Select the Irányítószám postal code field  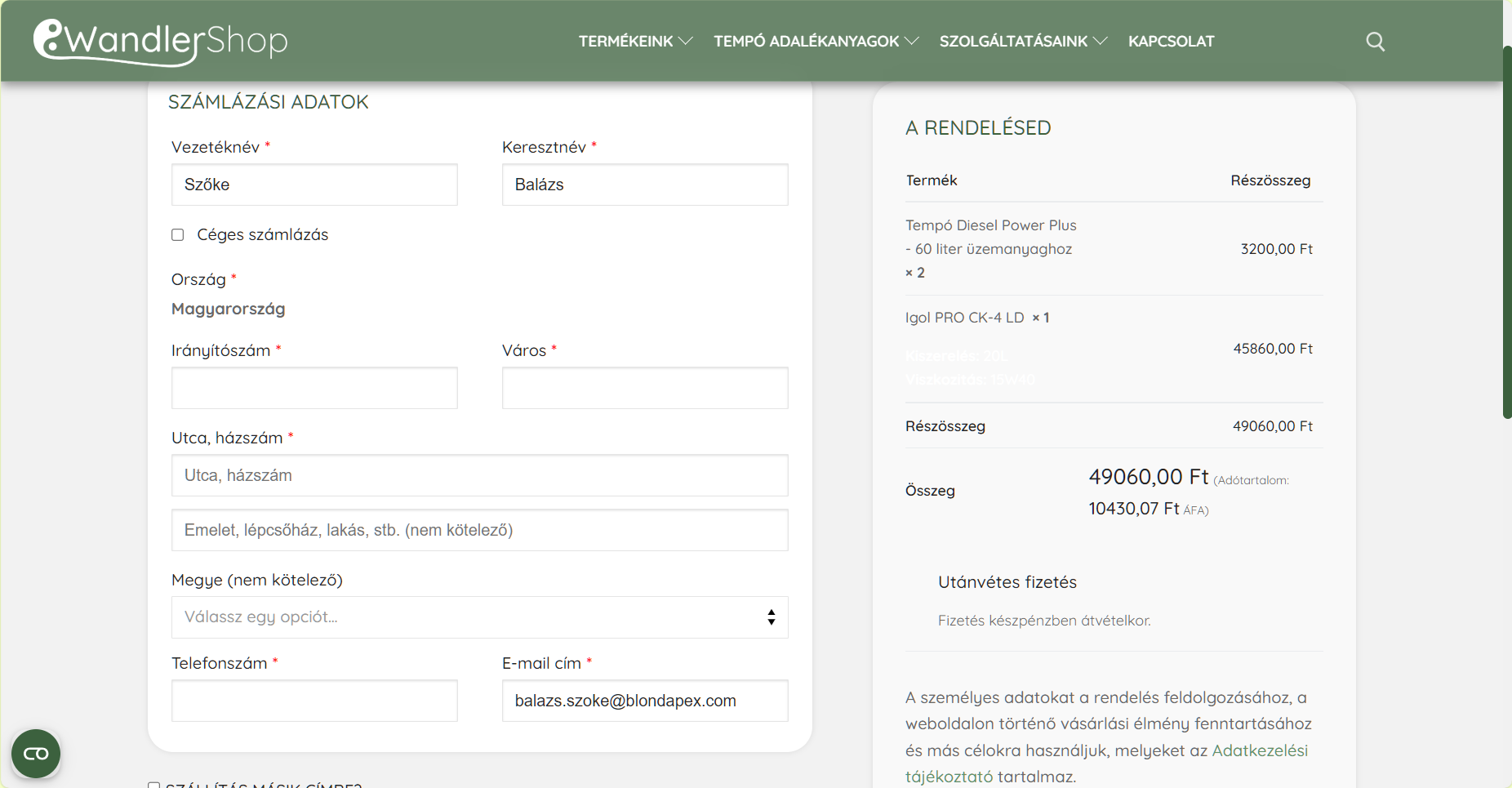314,388
